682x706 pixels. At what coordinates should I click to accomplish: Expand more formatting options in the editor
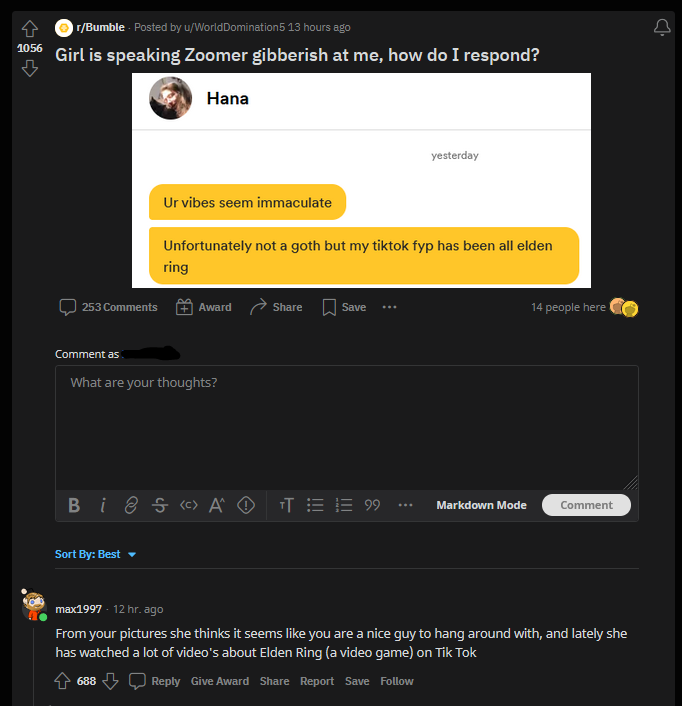(405, 505)
